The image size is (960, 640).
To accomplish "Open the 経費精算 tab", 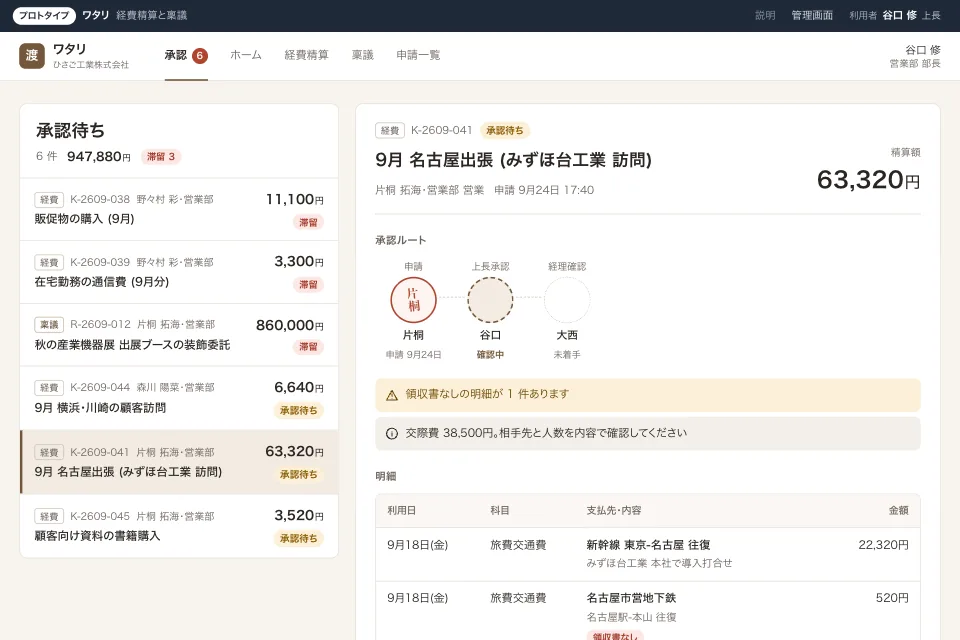I will tap(306, 55).
